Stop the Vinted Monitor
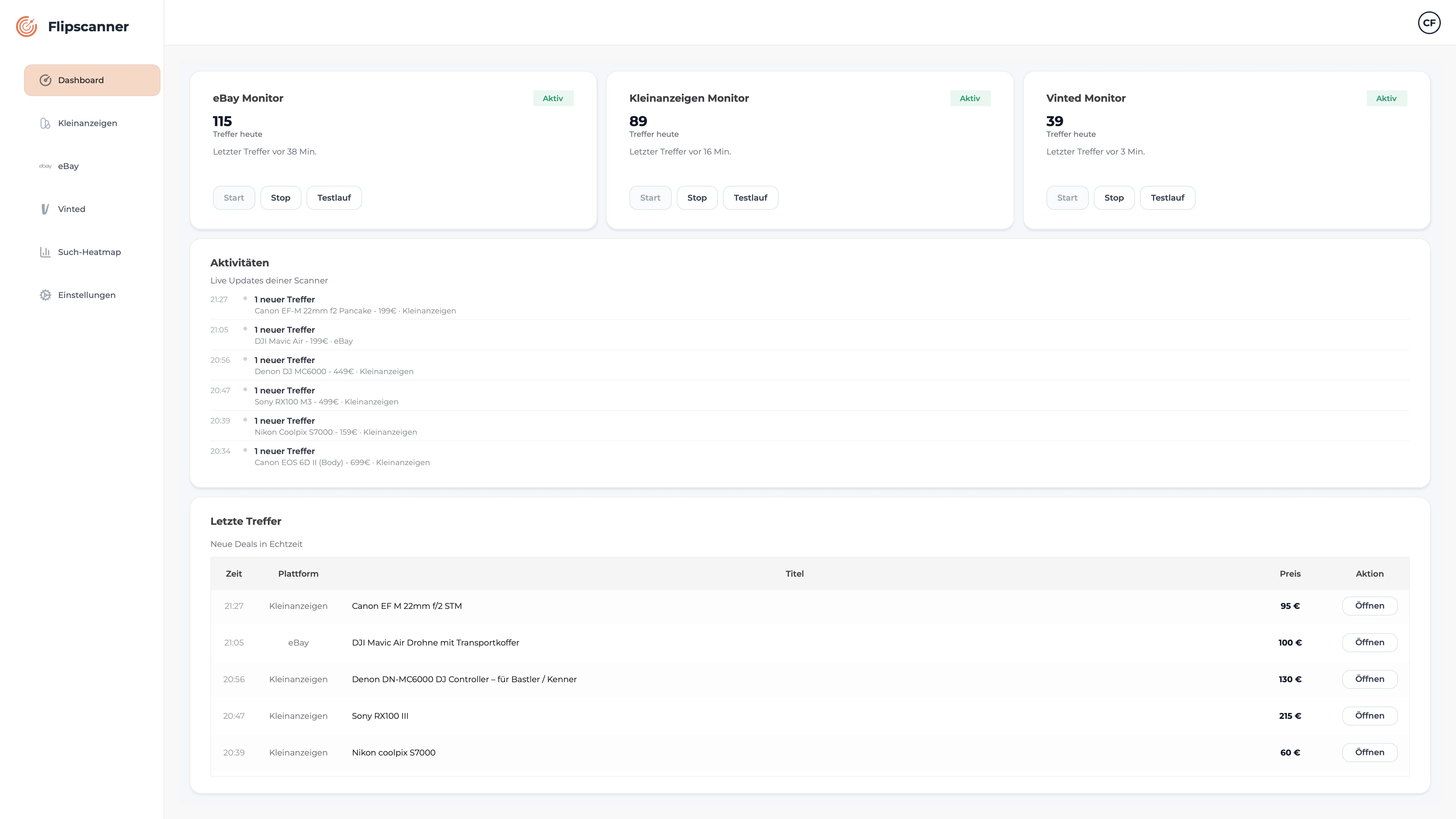 coord(1114,198)
